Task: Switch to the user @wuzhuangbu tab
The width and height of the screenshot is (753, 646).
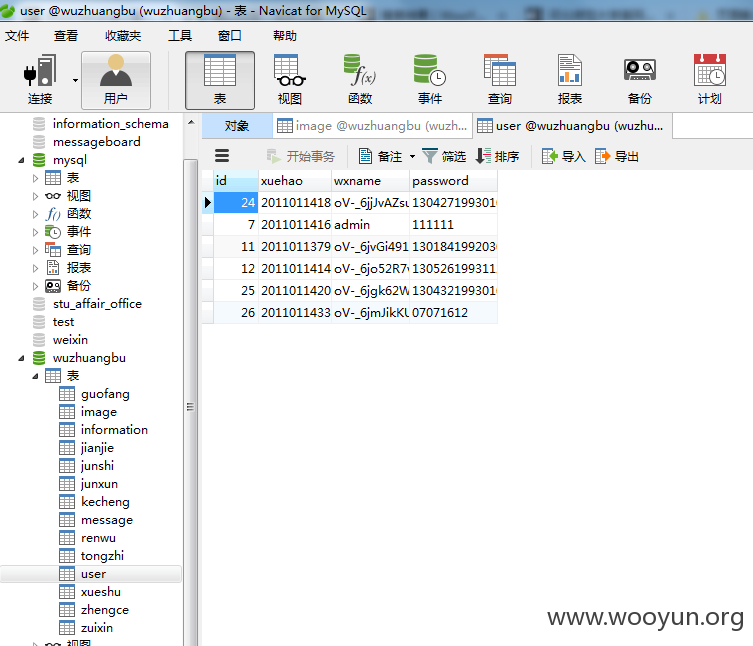Action: [x=572, y=126]
